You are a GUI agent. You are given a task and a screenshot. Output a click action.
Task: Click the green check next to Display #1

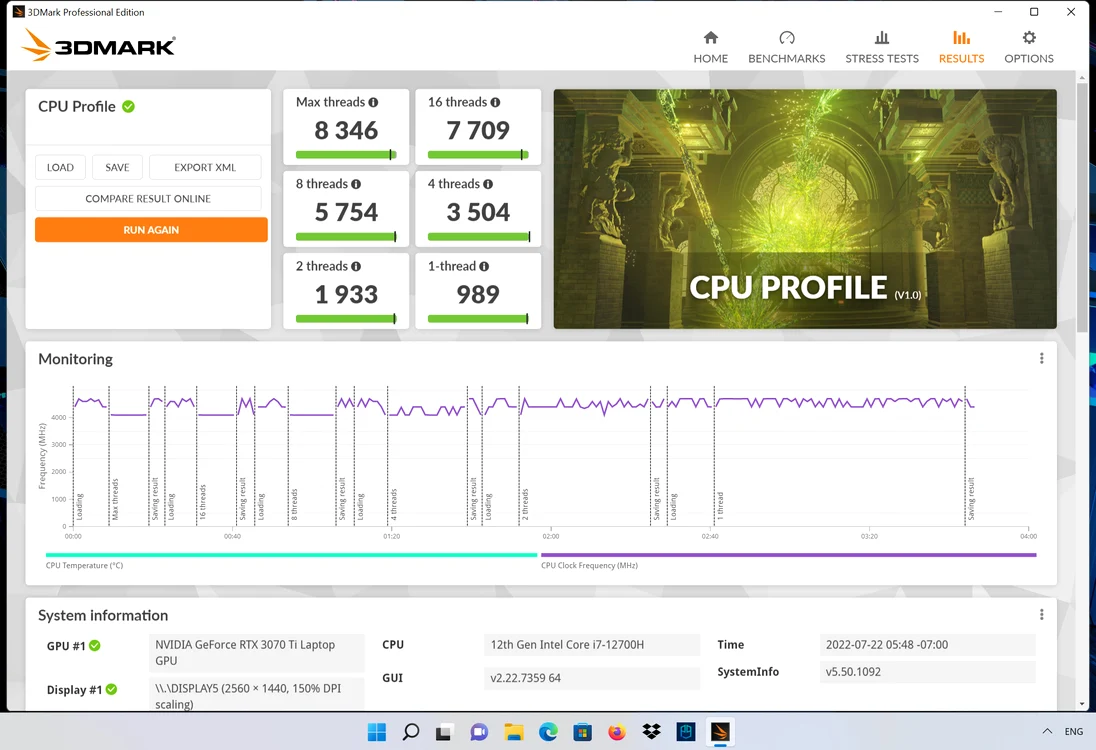(x=111, y=690)
